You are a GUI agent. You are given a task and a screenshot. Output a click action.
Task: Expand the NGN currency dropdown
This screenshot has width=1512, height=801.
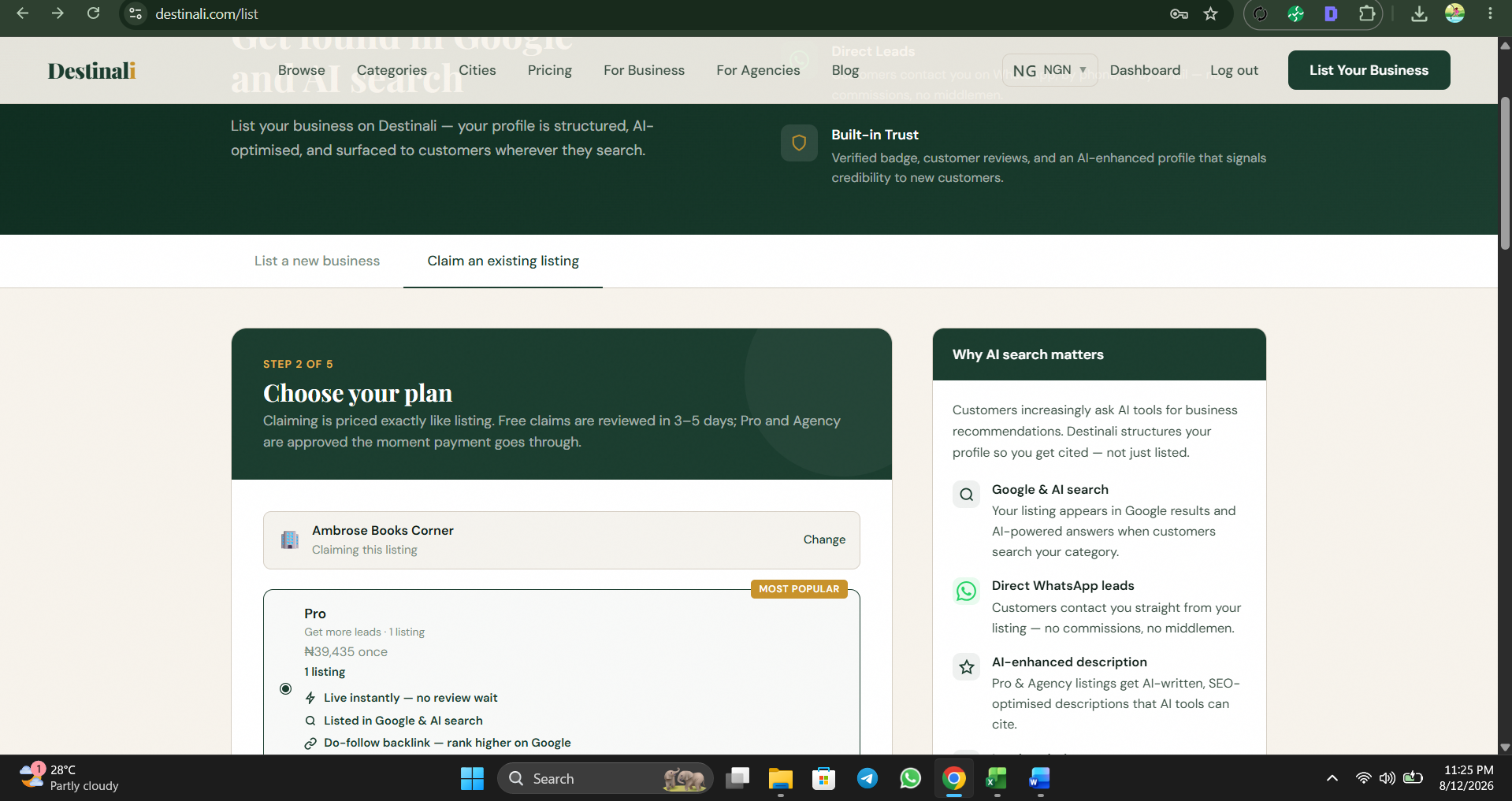point(1049,70)
